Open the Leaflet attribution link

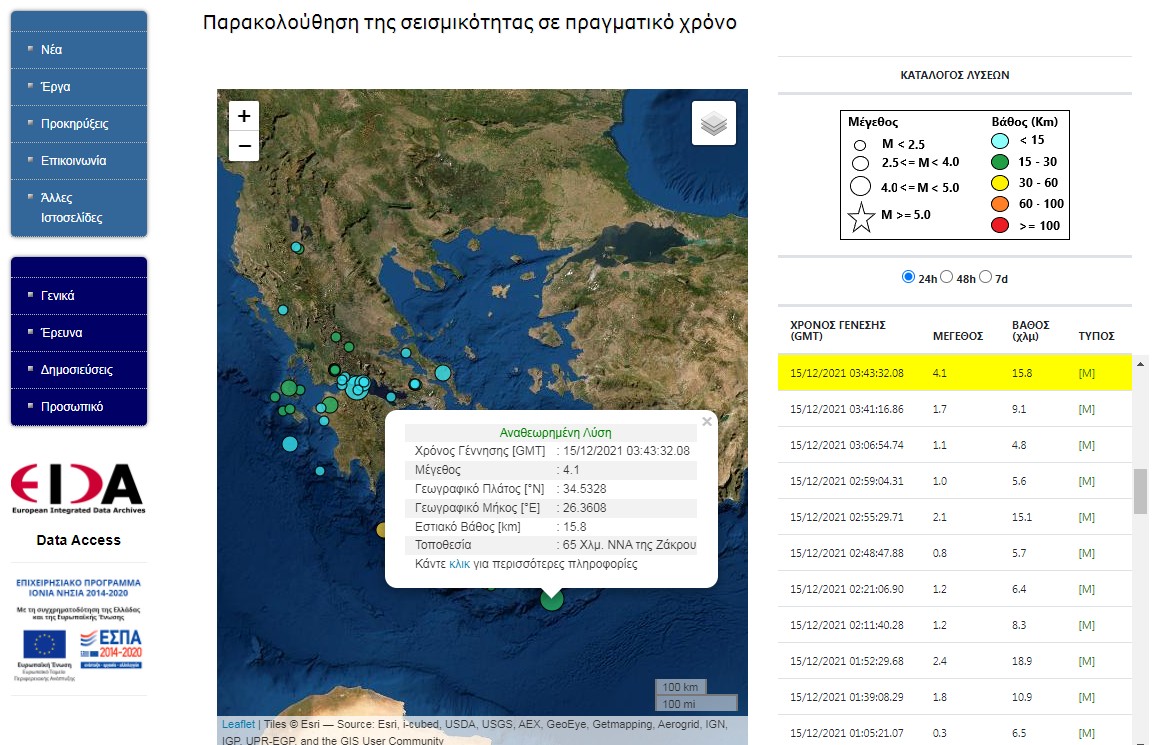click(238, 724)
